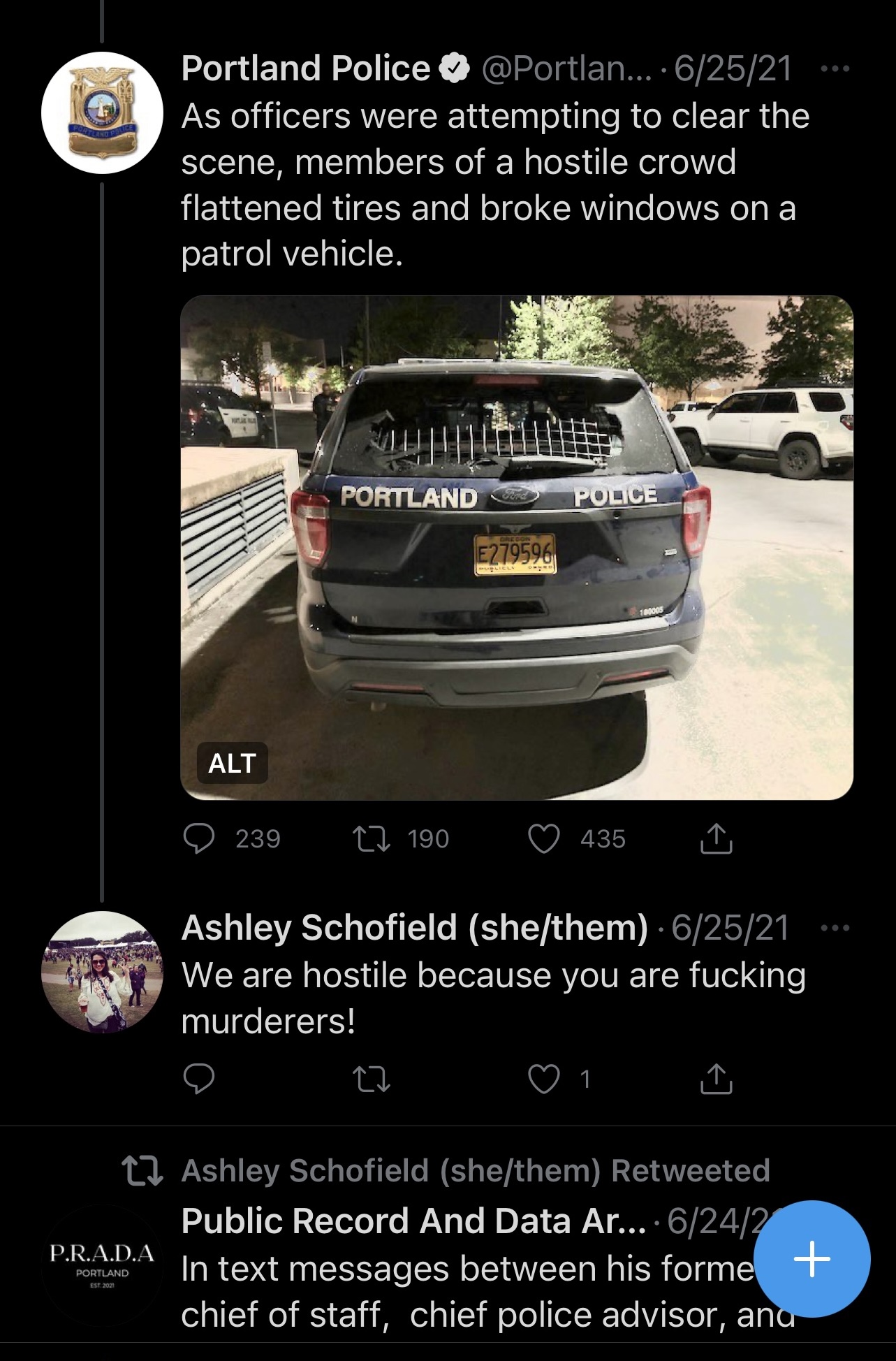Open the P.R.A.D.A Portland avatar
Image resolution: width=896 pixels, height=1361 pixels.
coord(103,1263)
